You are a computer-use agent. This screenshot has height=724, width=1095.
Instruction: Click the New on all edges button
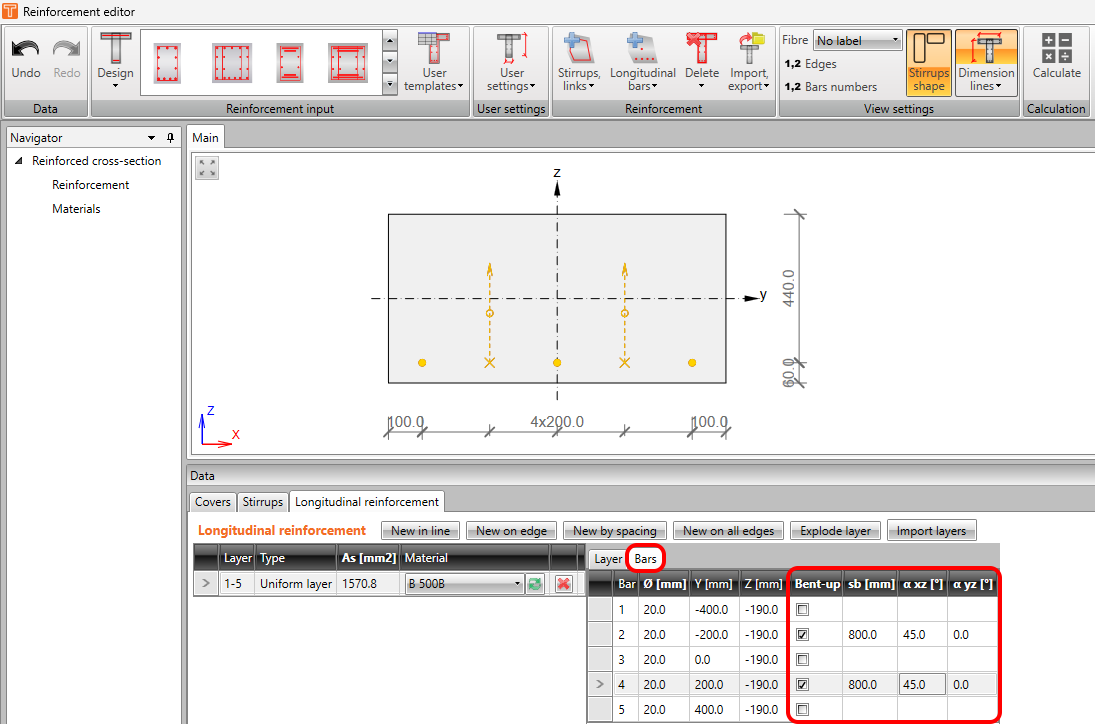pyautogui.click(x=728, y=531)
